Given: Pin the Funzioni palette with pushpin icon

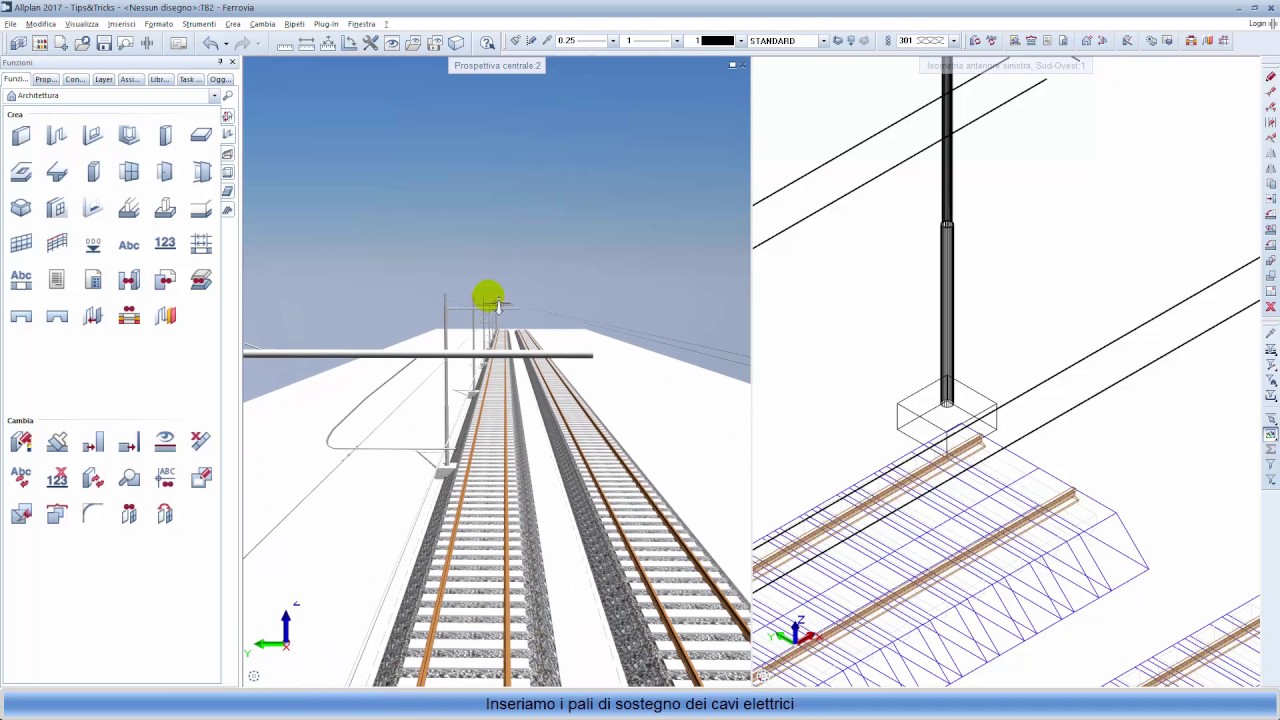Looking at the screenshot, I should [x=220, y=62].
